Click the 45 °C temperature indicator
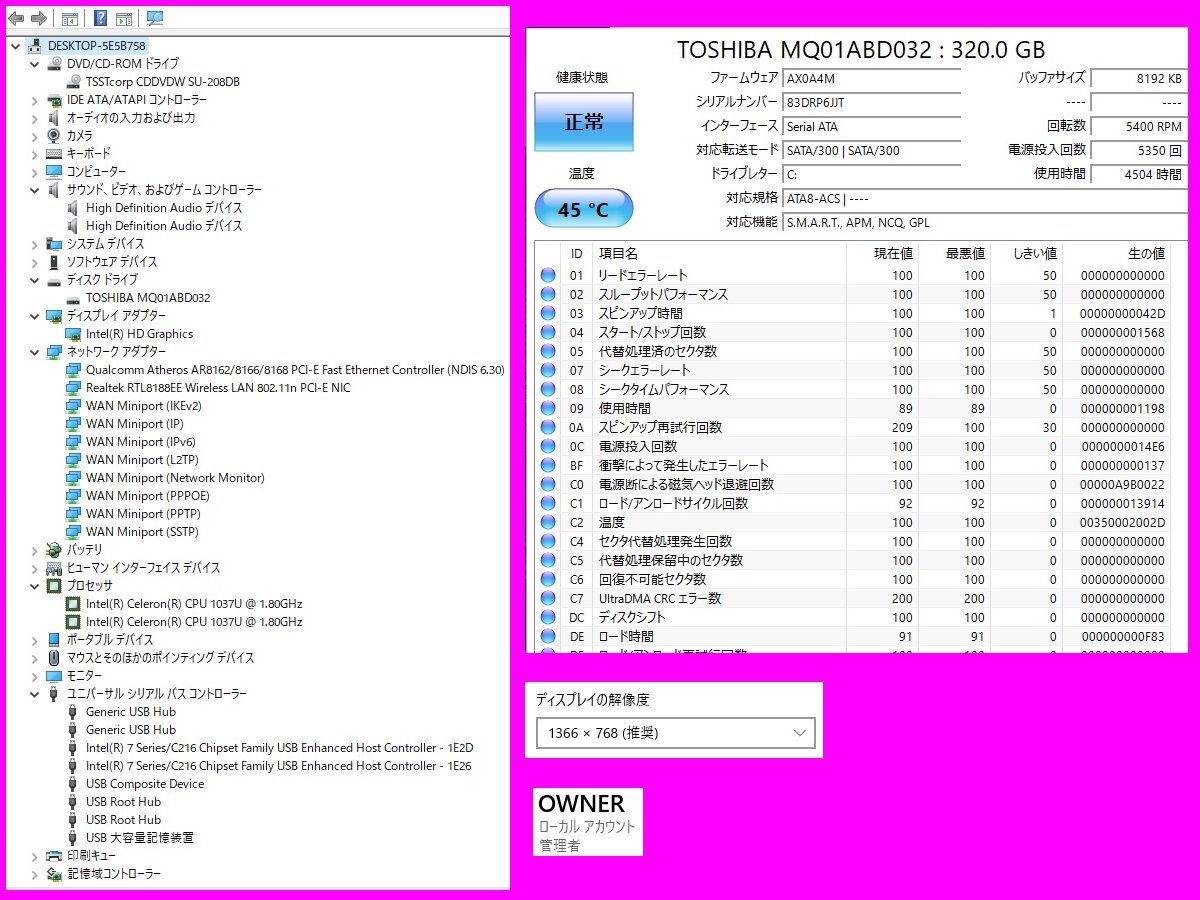 (584, 209)
